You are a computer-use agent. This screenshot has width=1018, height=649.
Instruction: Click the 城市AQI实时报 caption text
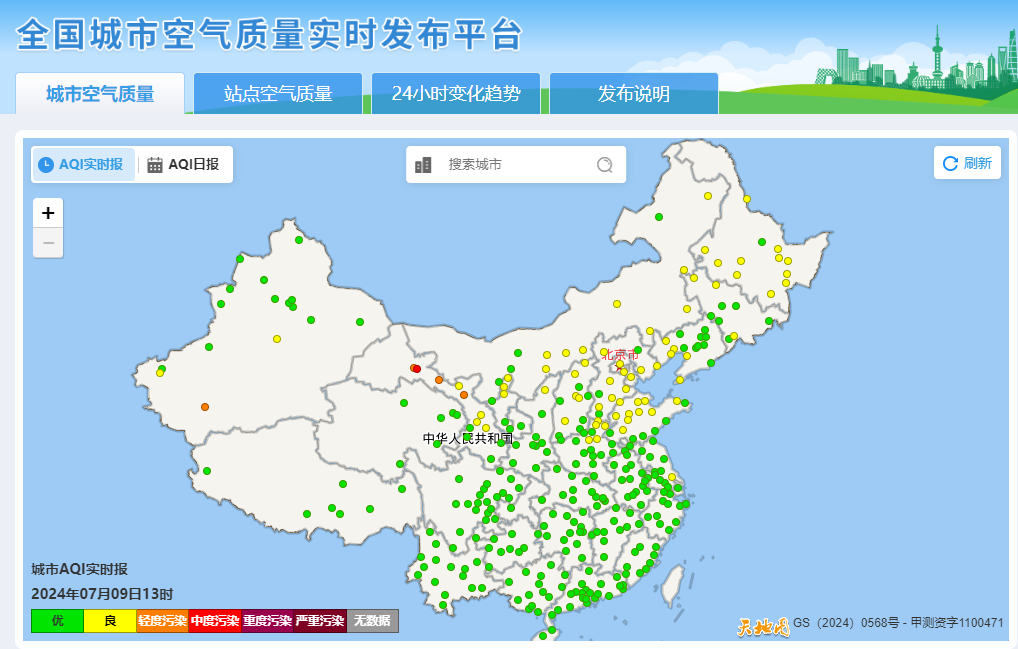click(79, 570)
